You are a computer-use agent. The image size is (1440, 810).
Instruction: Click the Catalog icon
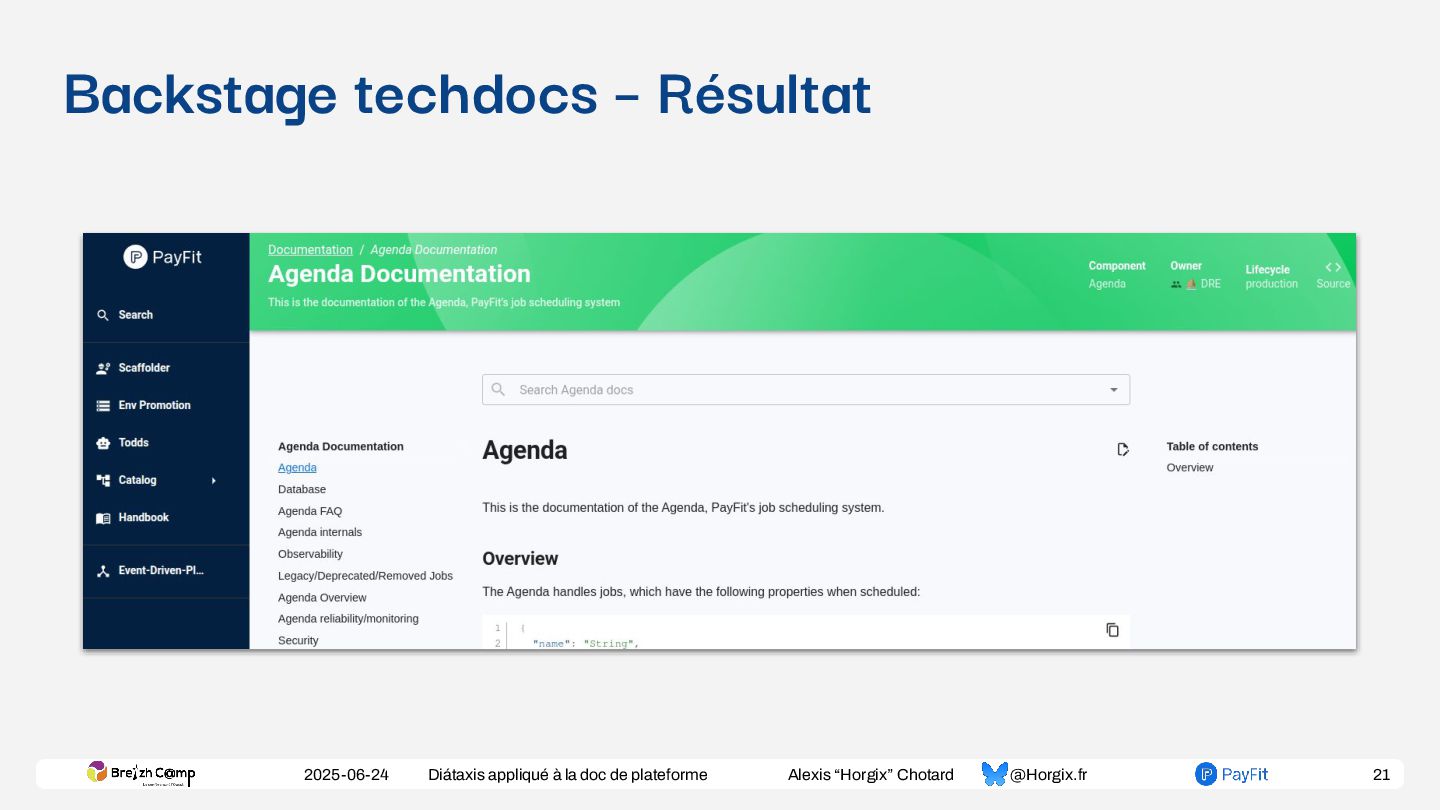(x=103, y=480)
